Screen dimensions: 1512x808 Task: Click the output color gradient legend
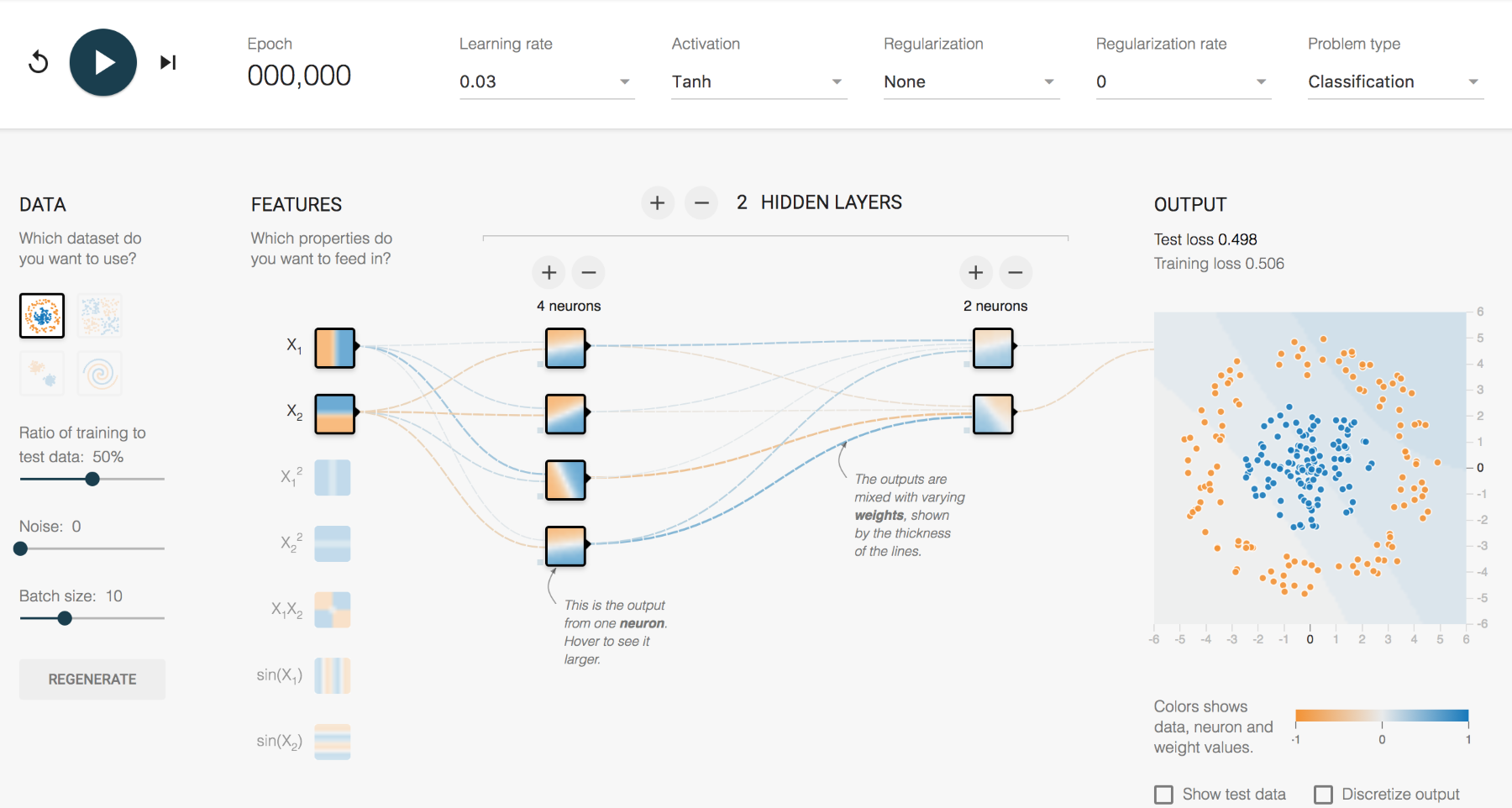[x=1382, y=716]
